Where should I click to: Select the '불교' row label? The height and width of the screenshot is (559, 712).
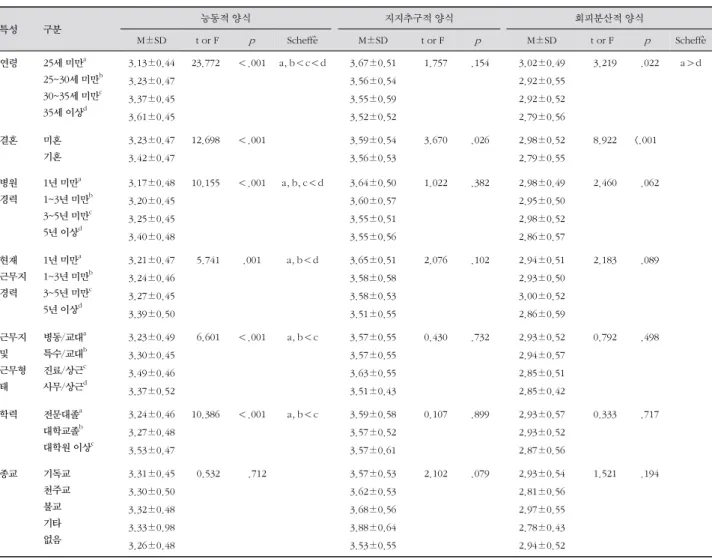pos(52,506)
